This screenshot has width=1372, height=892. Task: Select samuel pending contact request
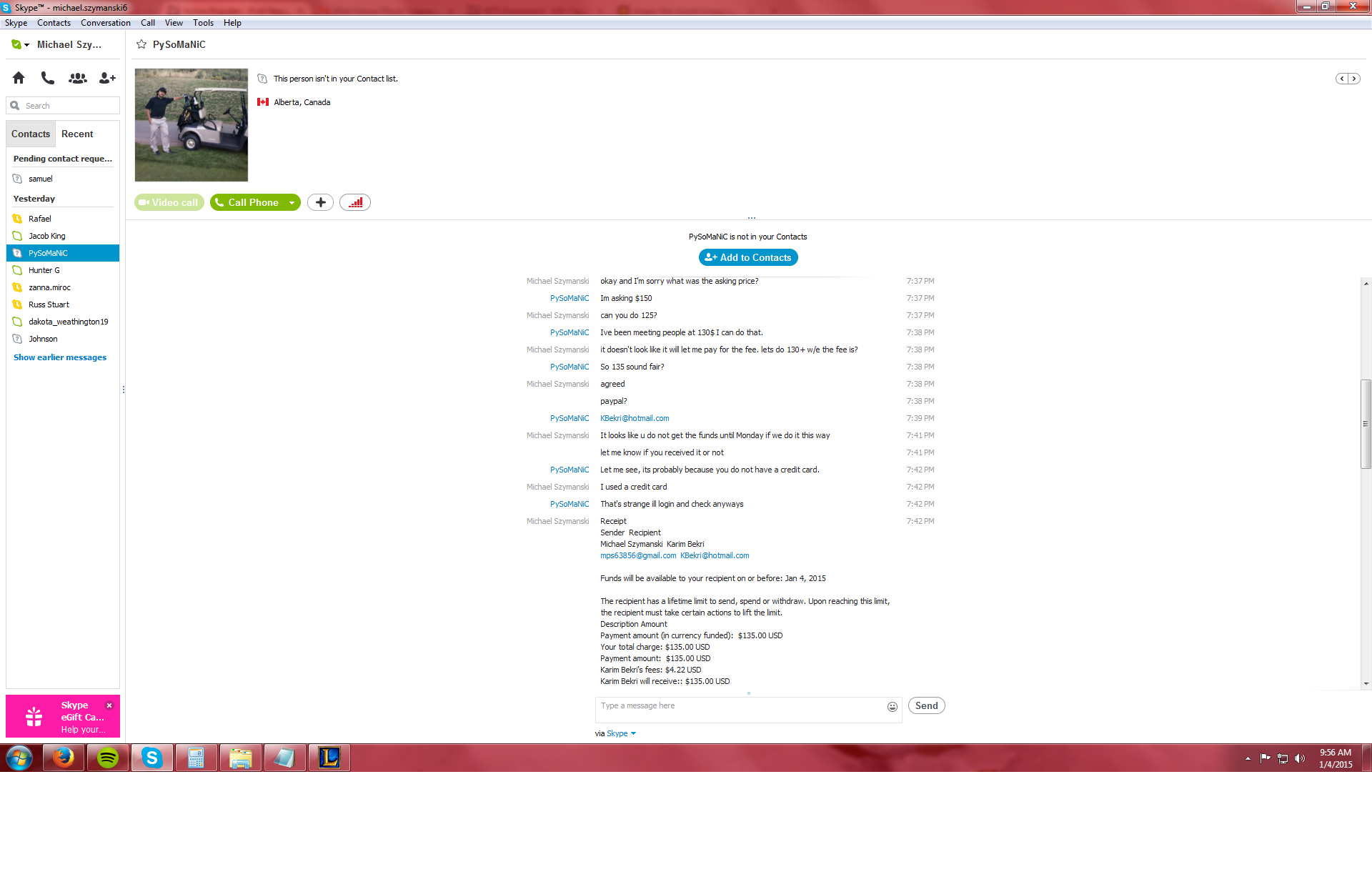[63, 179]
